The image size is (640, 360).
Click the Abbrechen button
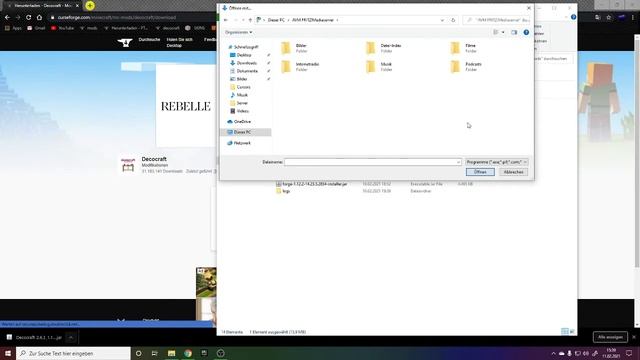point(513,172)
